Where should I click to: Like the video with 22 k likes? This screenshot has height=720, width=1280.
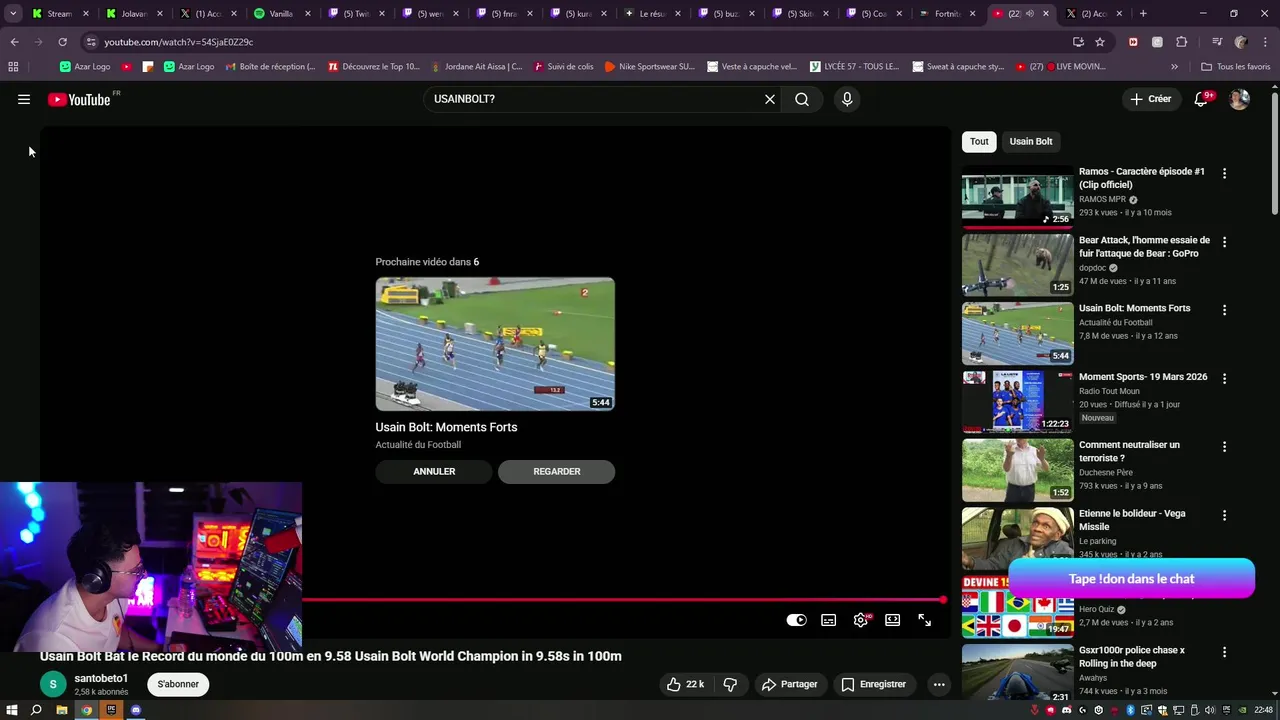tap(686, 684)
